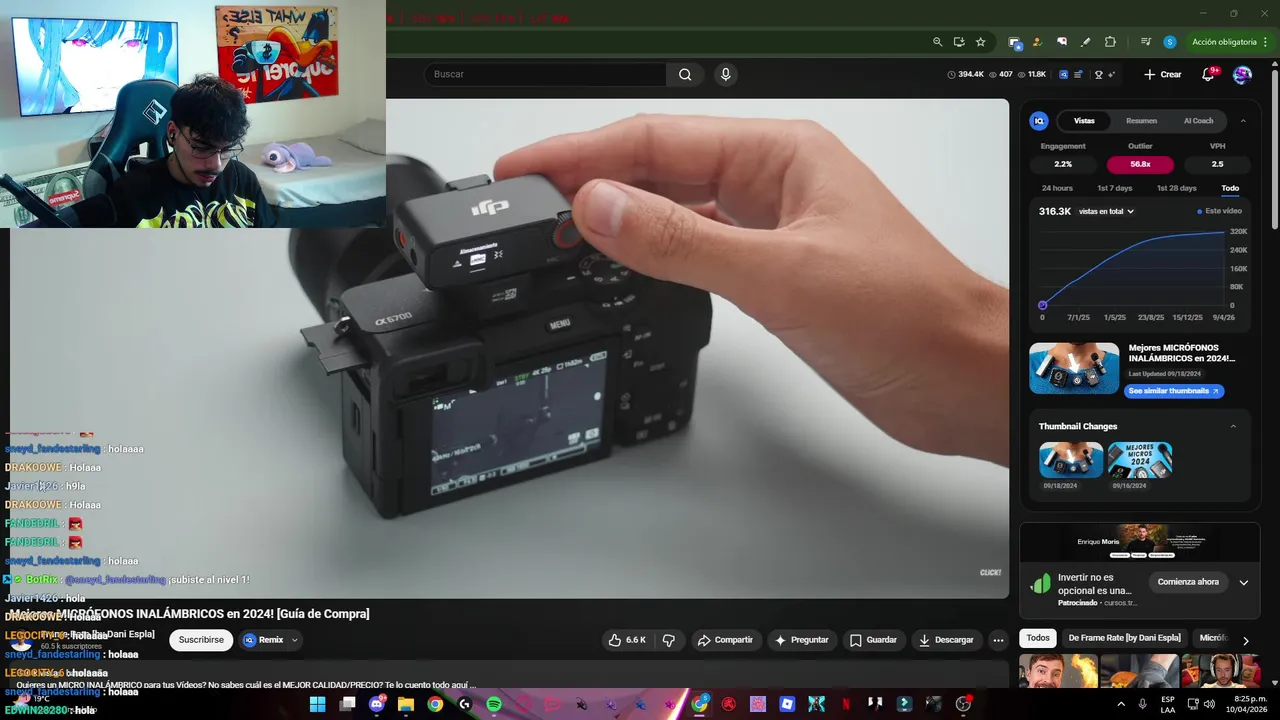Select the De Frame Rate chip
Screen dimensions: 1280x720
point(1124,638)
